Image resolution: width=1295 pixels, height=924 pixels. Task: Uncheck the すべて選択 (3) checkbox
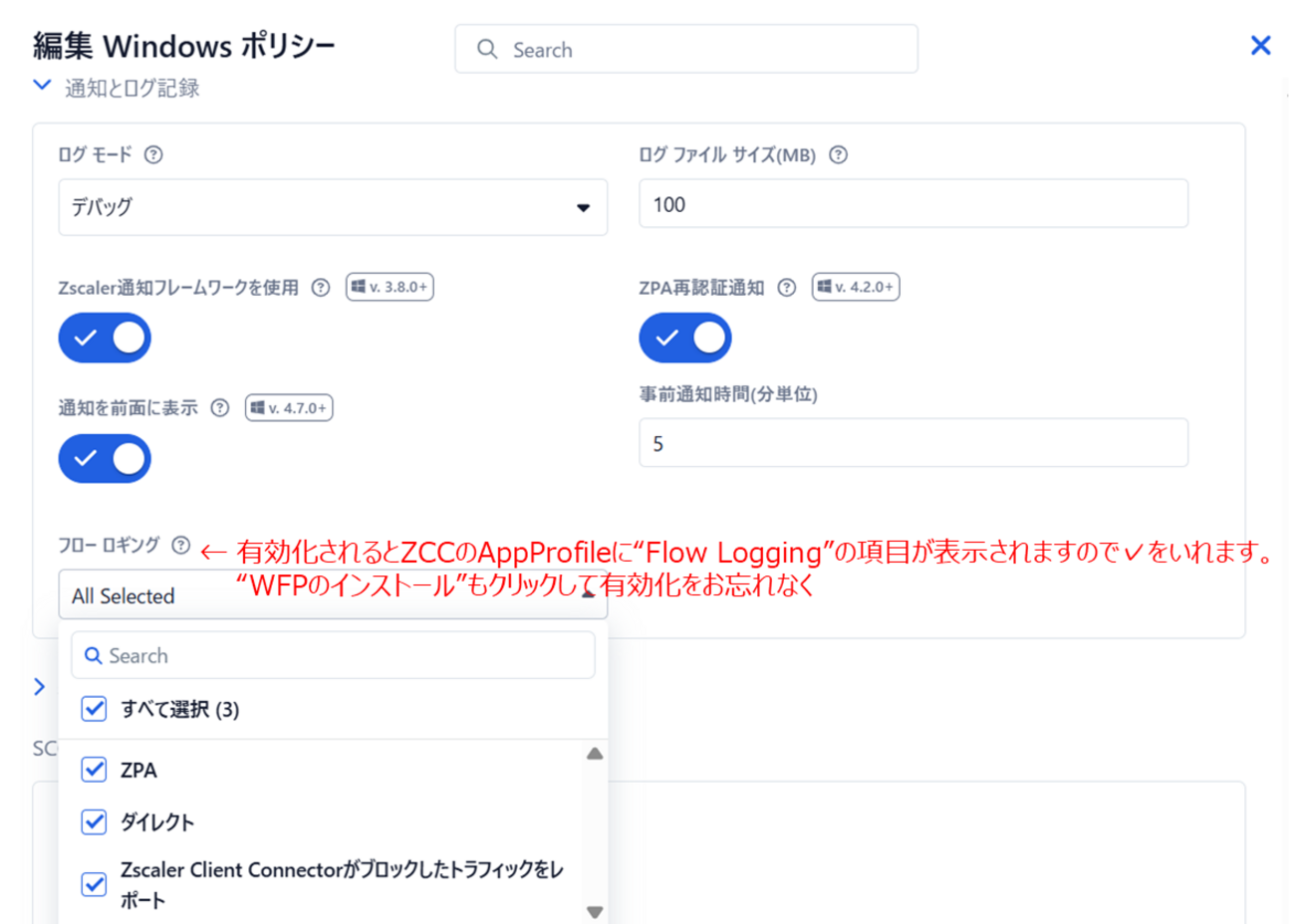click(x=94, y=709)
